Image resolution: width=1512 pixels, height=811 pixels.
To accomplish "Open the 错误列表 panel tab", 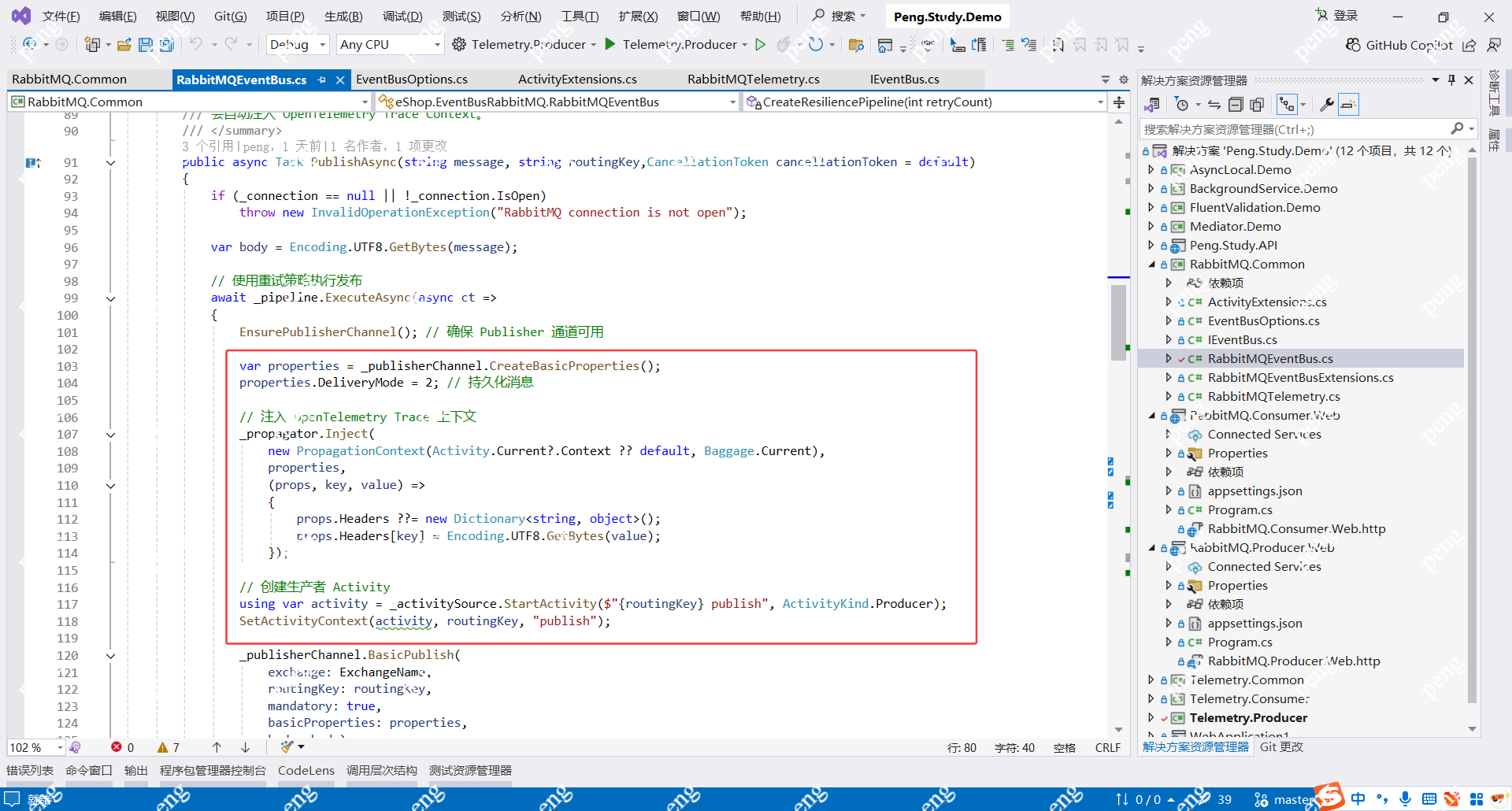I will pos(30,771).
